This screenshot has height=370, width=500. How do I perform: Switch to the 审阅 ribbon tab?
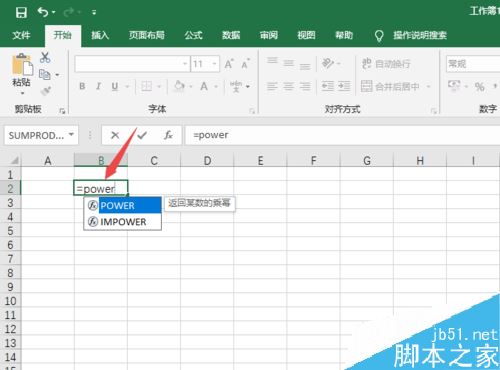point(269,35)
